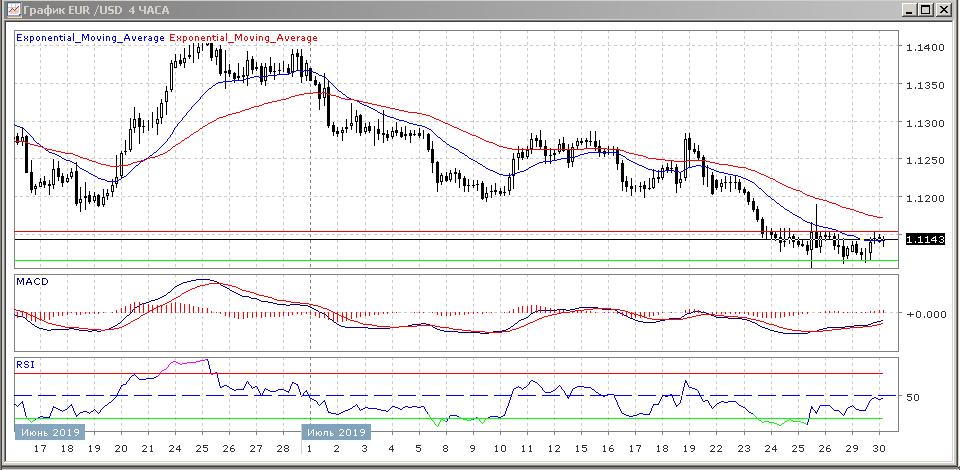This screenshot has height=470, width=960.
Task: Select the RSI indicator label
Action: click(24, 365)
